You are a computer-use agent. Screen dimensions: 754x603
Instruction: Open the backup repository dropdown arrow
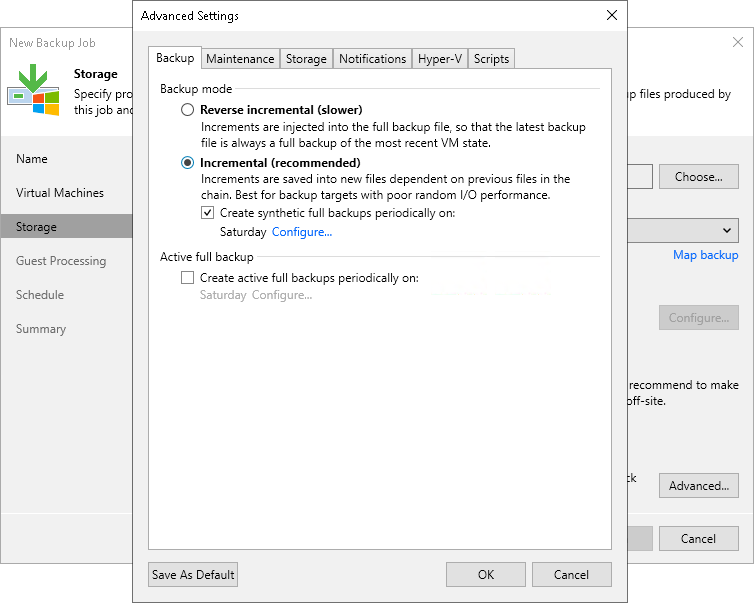(x=727, y=231)
